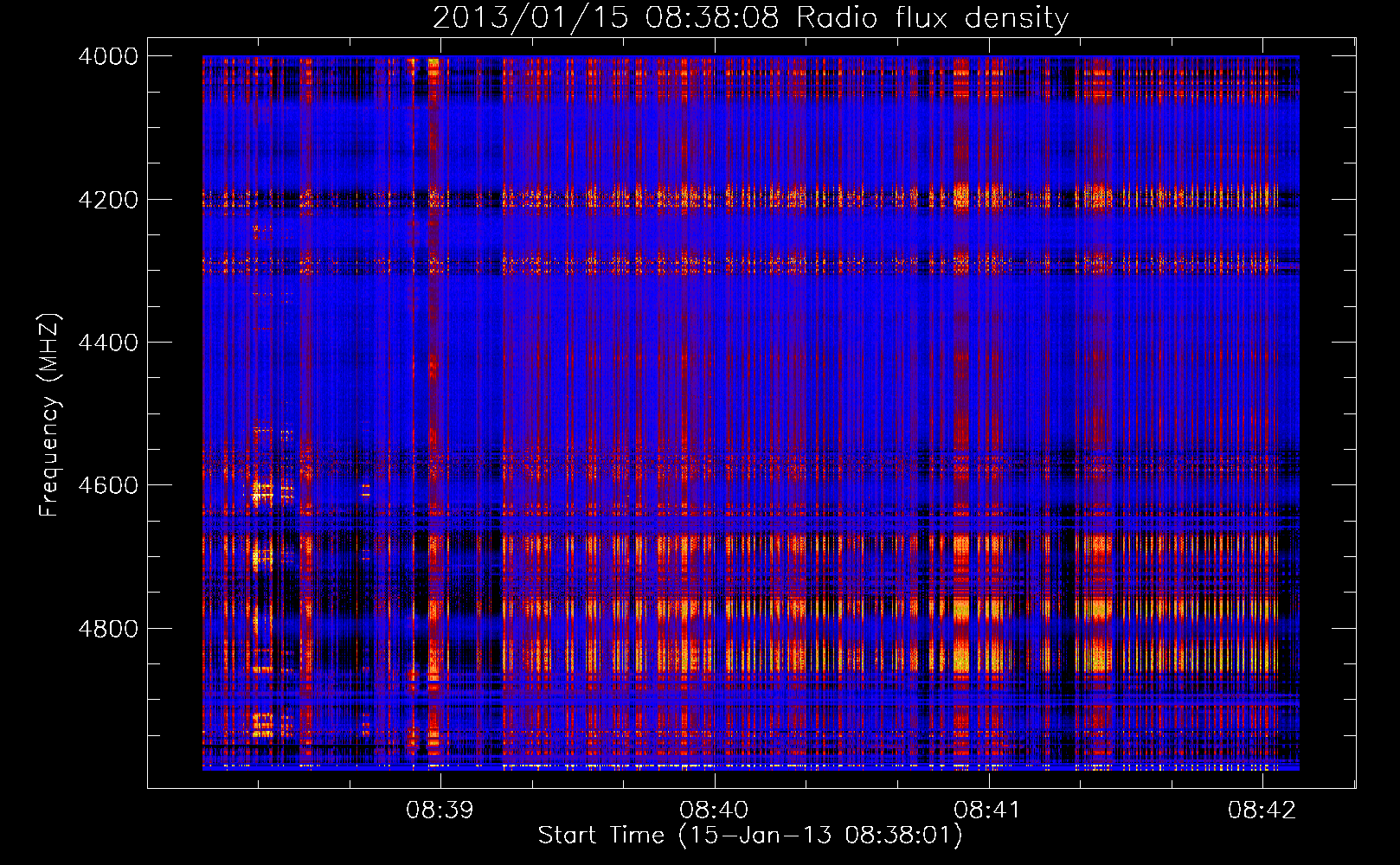
Task: Select the "Frequency (MHZ)" axis label
Action: [49, 415]
